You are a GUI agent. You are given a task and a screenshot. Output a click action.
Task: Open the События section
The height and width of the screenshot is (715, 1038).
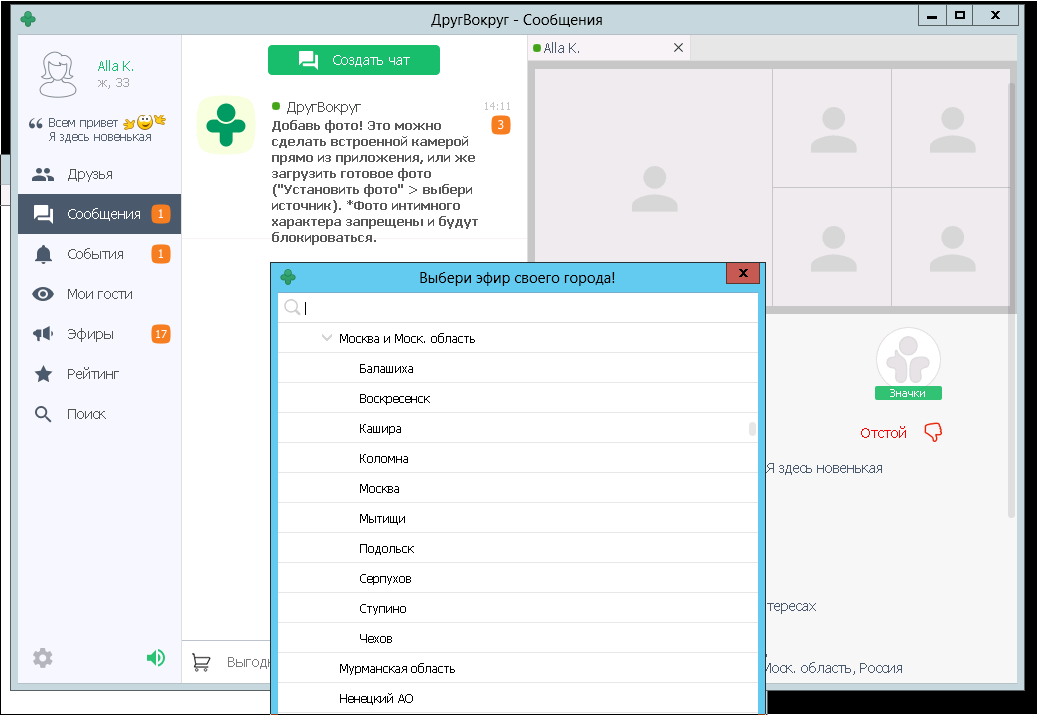point(99,254)
